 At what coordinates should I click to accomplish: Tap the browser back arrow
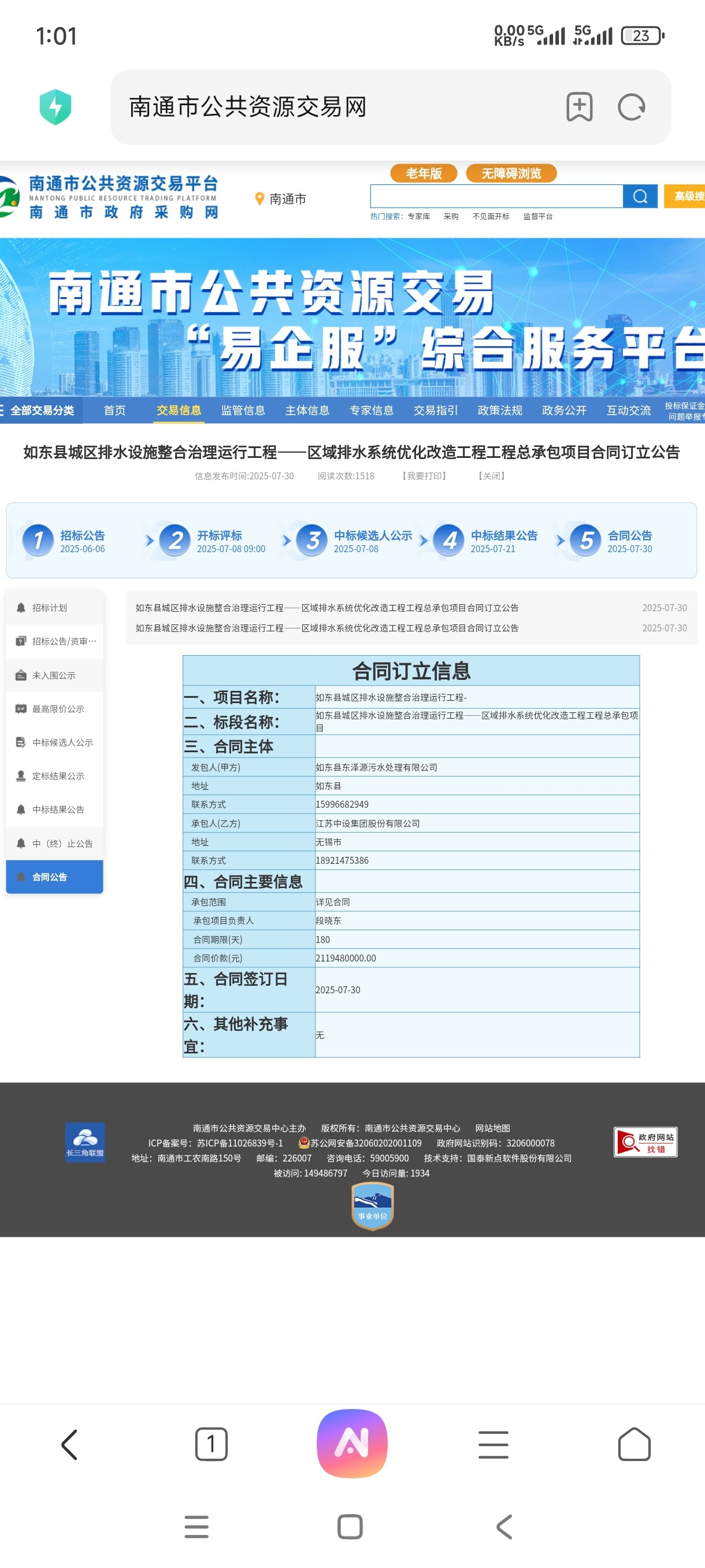click(70, 1444)
